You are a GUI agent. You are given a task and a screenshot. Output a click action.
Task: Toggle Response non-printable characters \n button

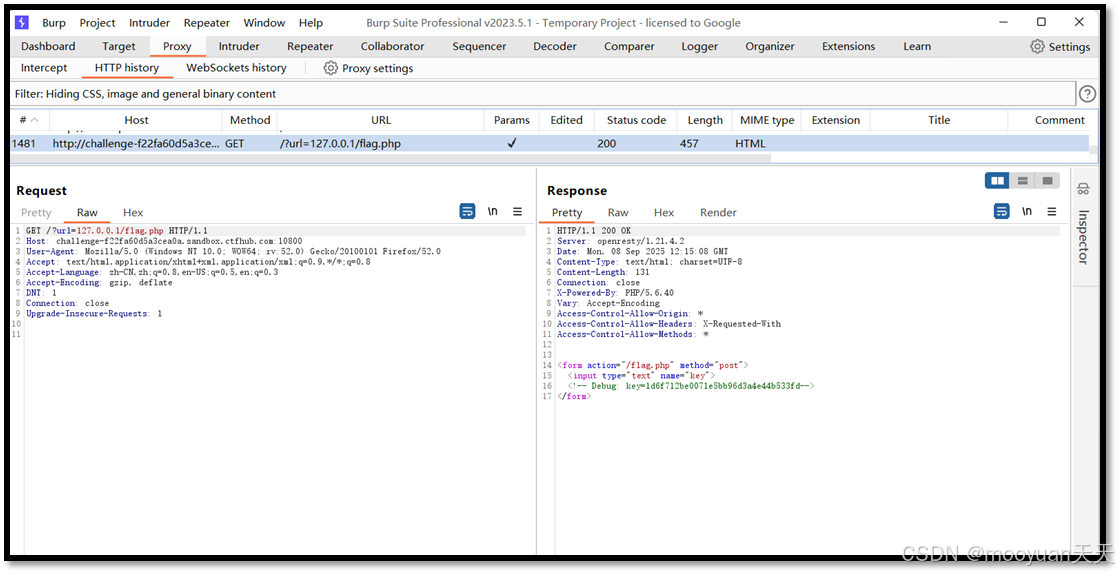pos(1027,211)
